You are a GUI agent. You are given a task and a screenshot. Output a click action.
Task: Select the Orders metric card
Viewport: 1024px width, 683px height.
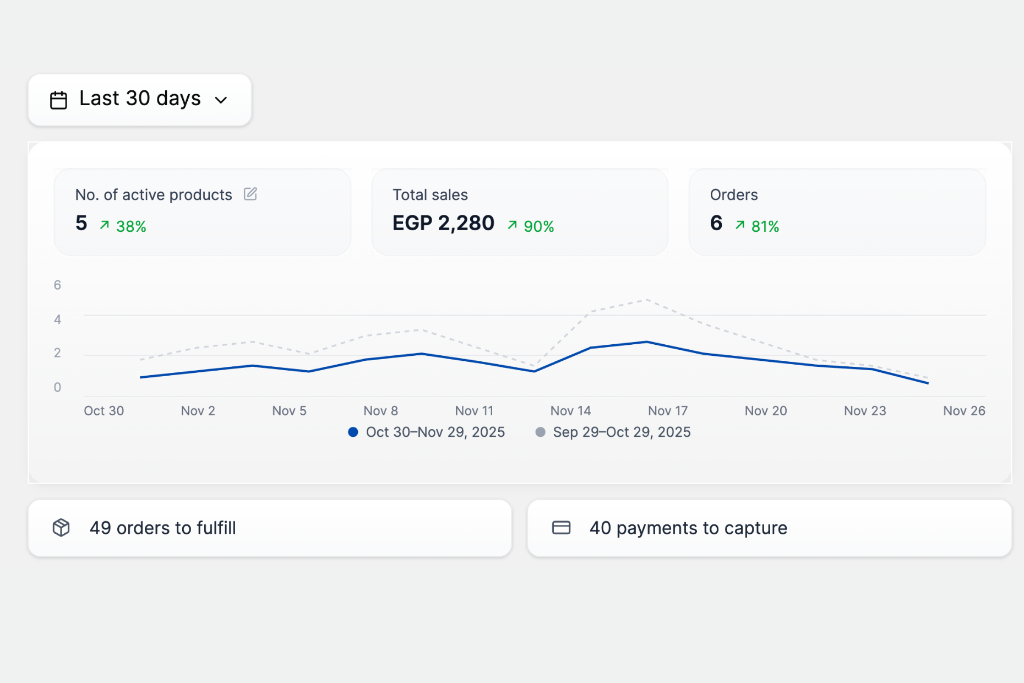tap(837, 211)
